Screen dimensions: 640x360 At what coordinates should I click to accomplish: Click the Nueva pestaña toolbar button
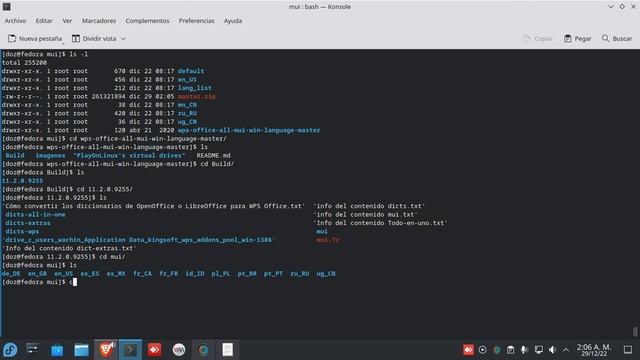coord(35,38)
